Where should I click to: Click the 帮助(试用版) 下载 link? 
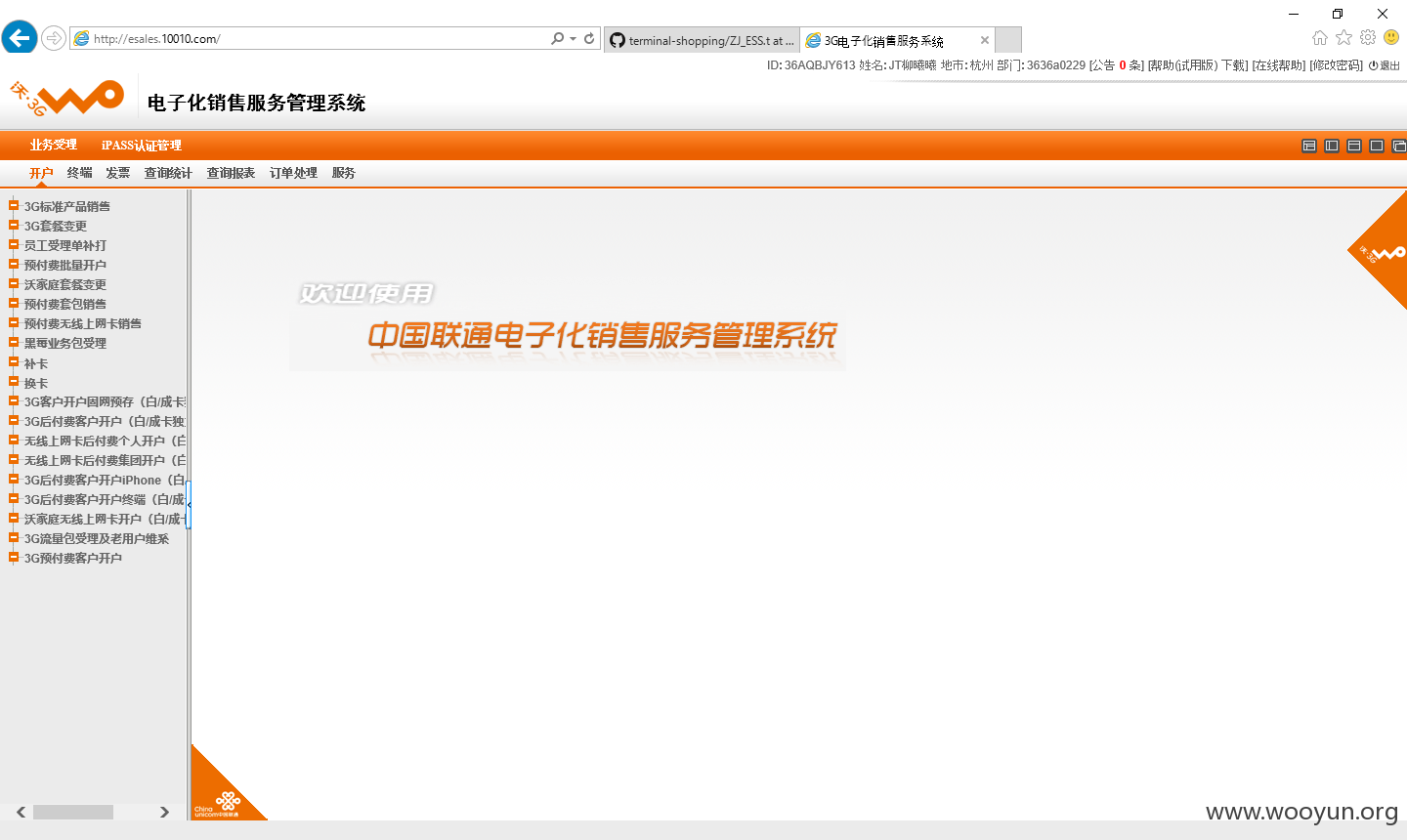tap(1198, 65)
